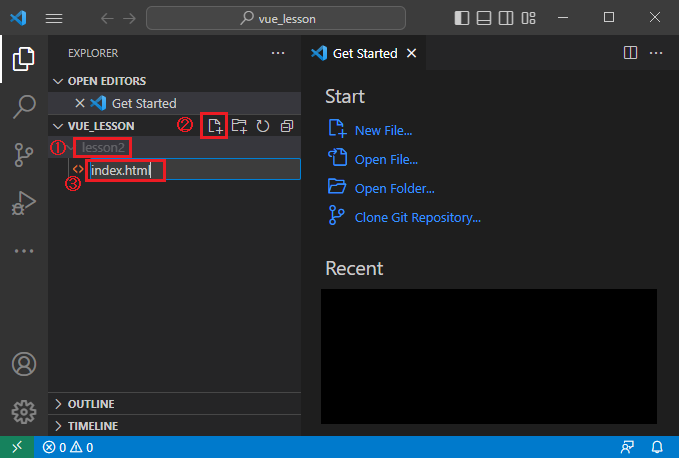Select the Get Started editor tab
The height and width of the screenshot is (458, 679).
(x=364, y=53)
